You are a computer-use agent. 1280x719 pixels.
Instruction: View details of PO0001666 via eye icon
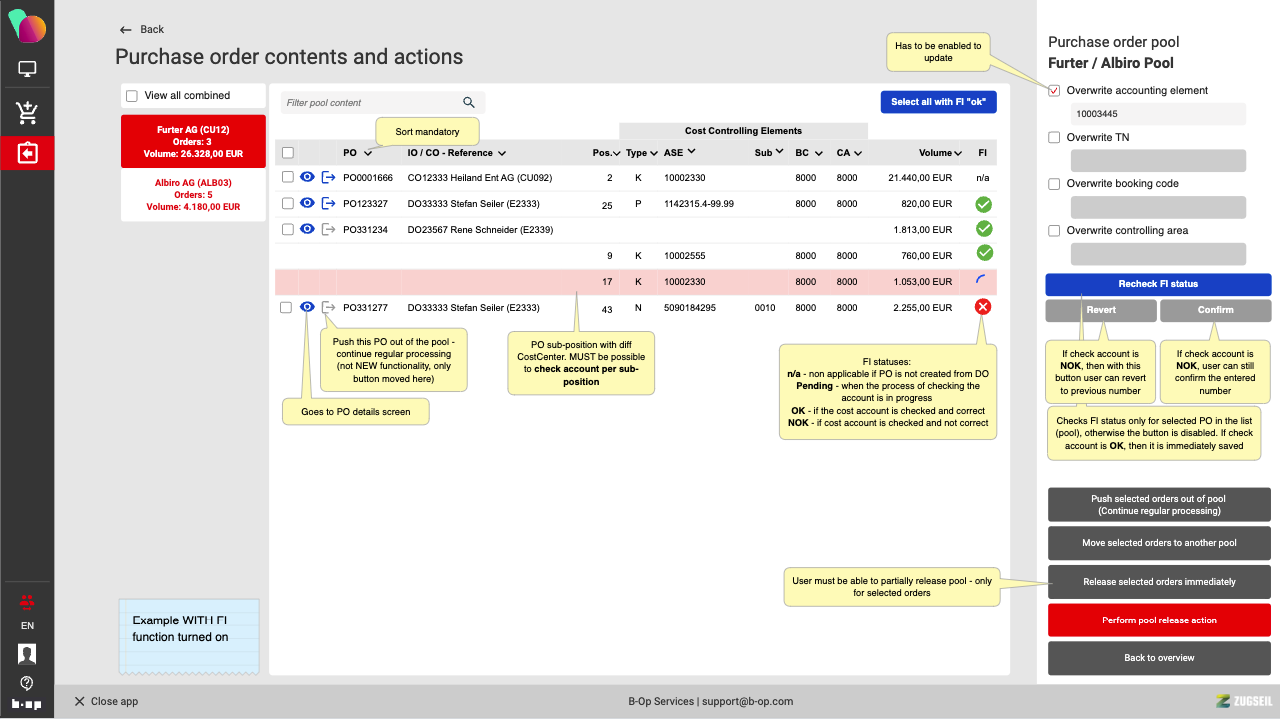click(308, 177)
